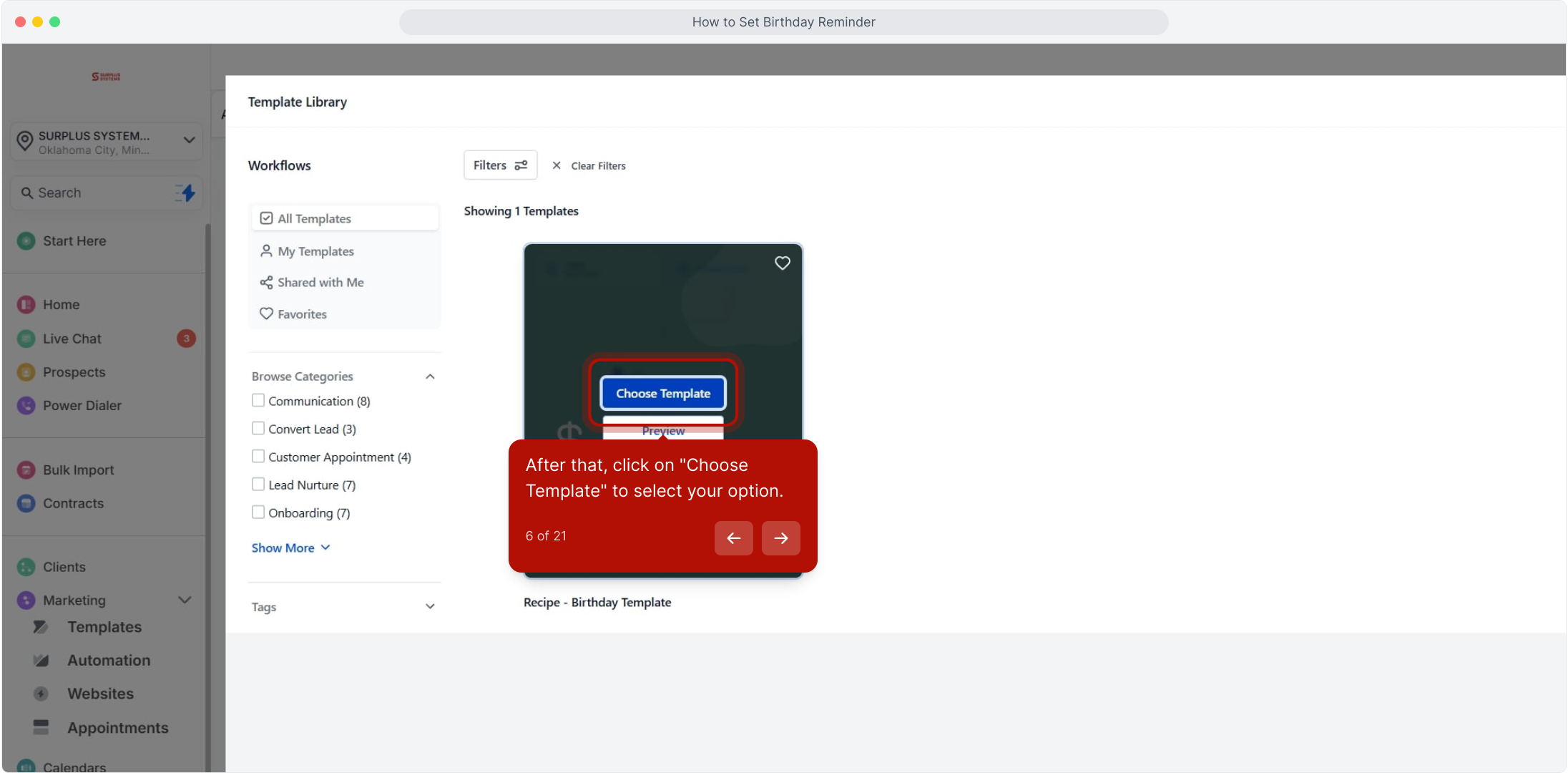Enable the Onboarding (7) checkbox

[x=258, y=512]
